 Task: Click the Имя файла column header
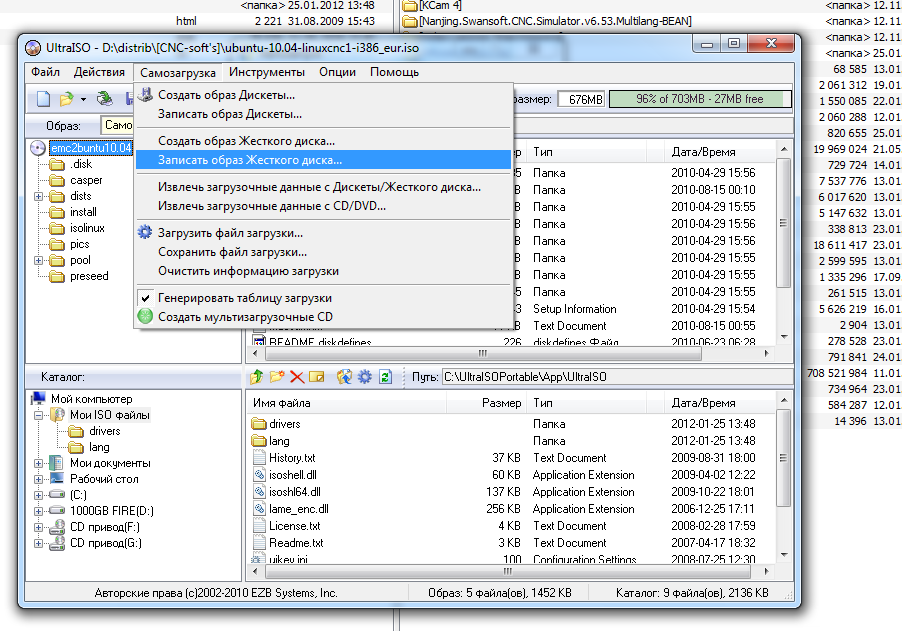click(x=345, y=403)
